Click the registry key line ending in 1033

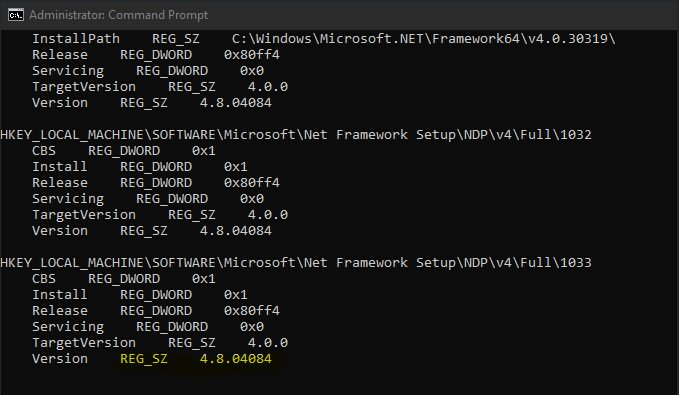point(296,263)
